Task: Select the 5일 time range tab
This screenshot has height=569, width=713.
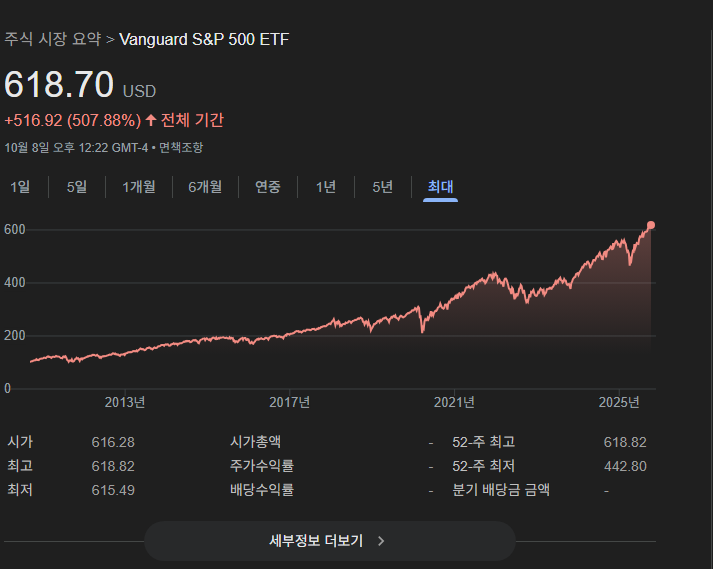Action: (x=77, y=186)
